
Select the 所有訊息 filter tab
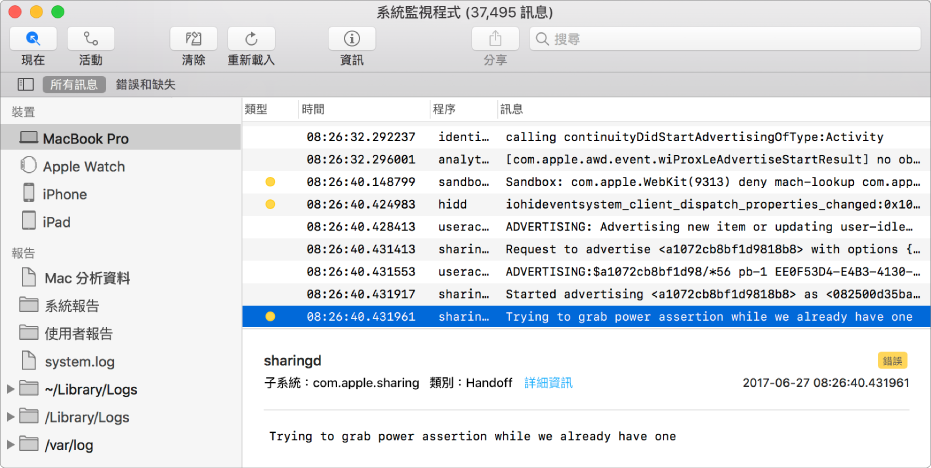pyautogui.click(x=74, y=84)
